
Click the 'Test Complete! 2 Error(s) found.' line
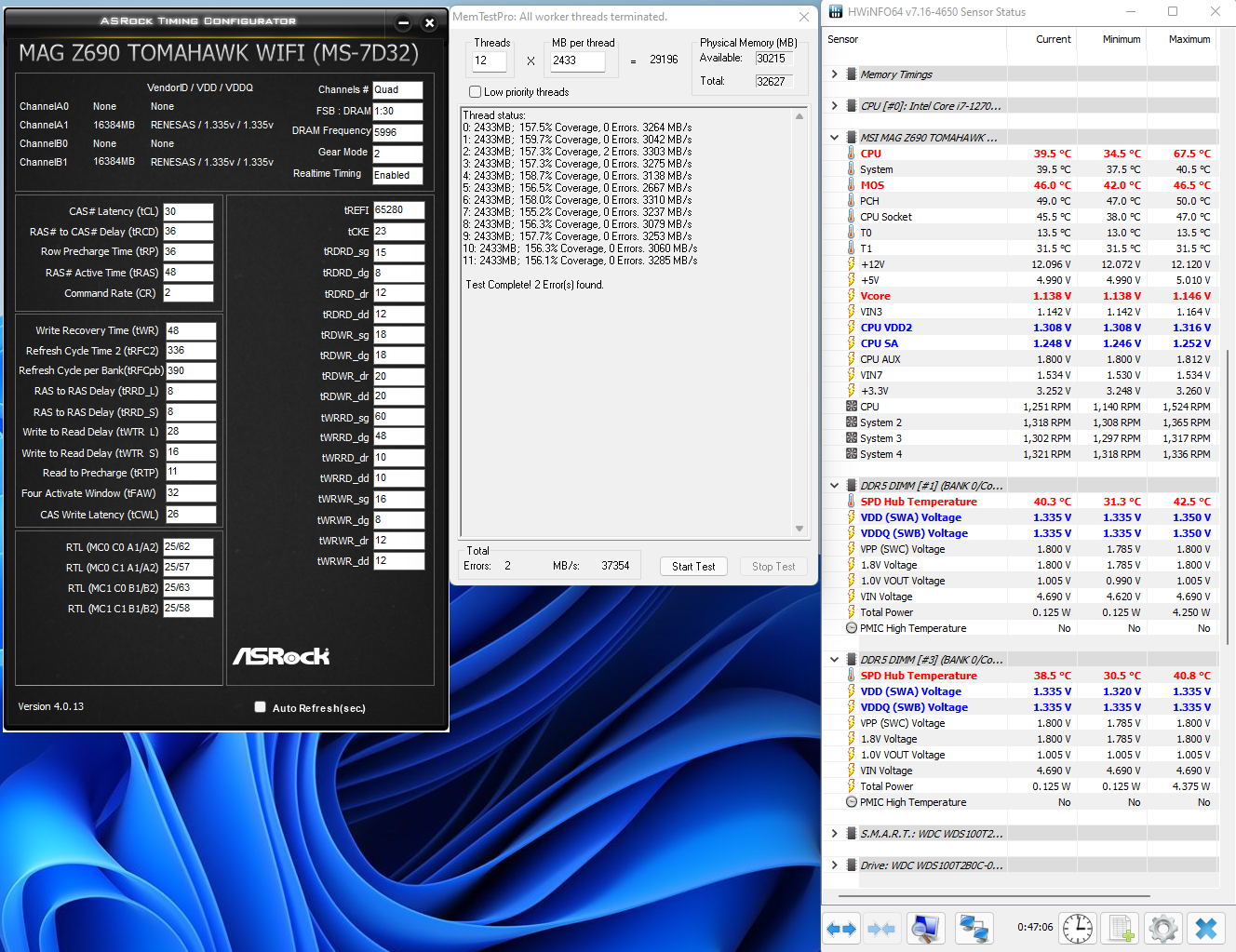click(x=534, y=285)
